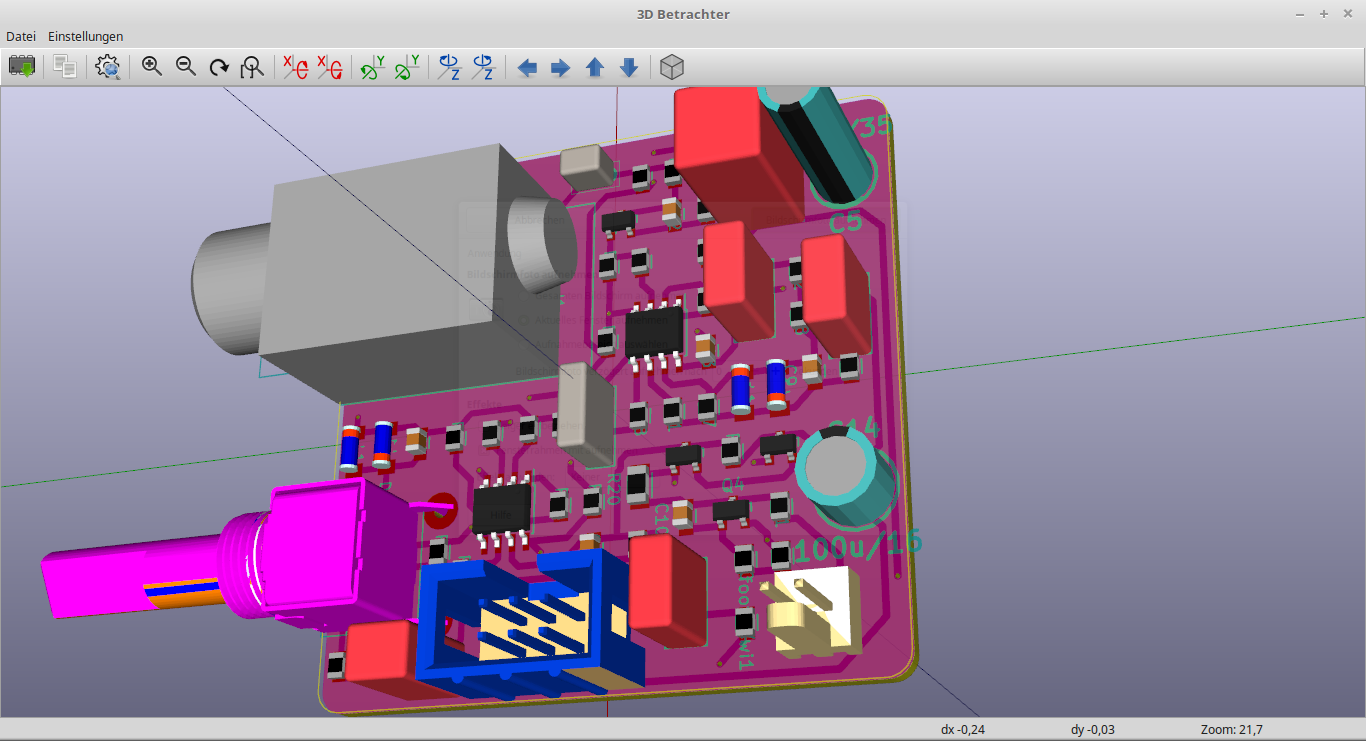Zoom out with the magnifier minus icon
Image resolution: width=1366 pixels, height=741 pixels.
pyautogui.click(x=186, y=67)
